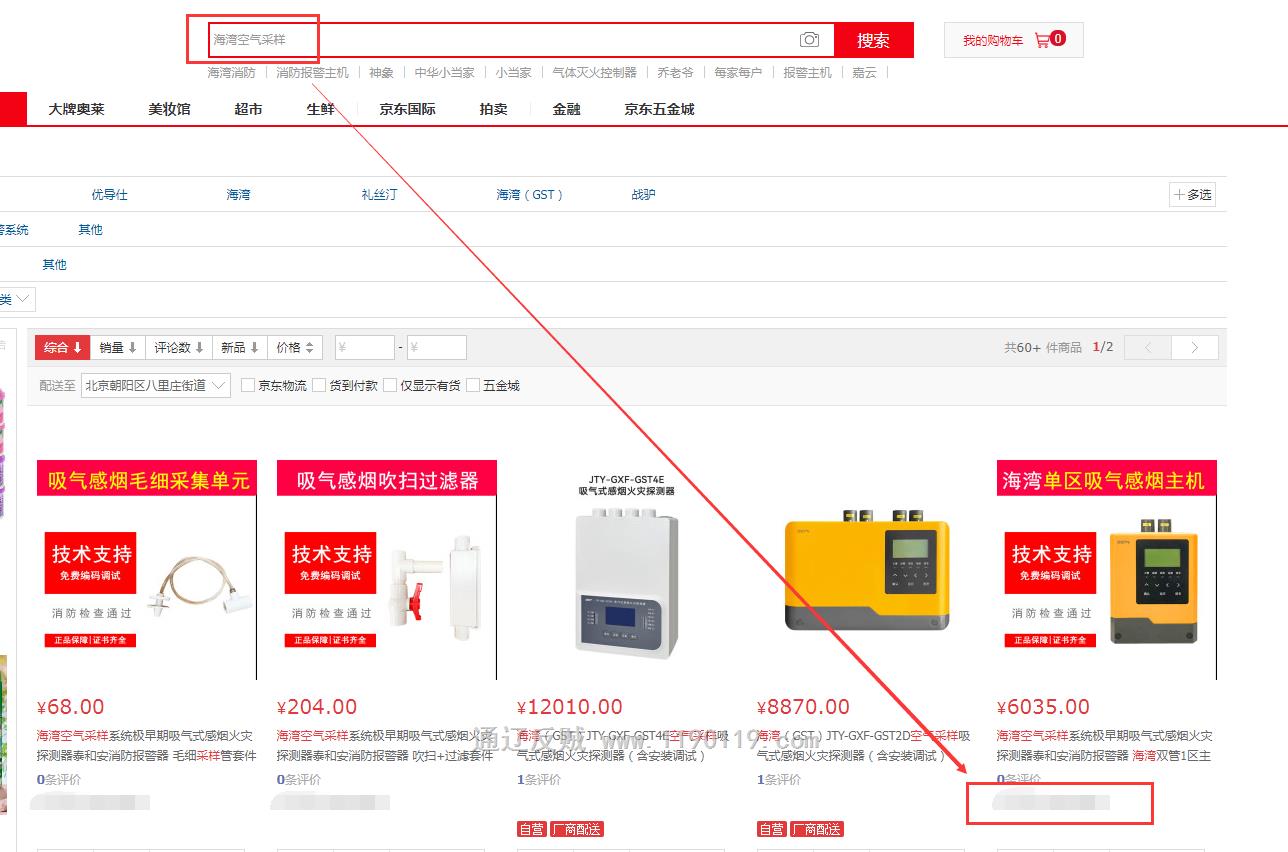Open product title priced ¥6035.00

1105,746
